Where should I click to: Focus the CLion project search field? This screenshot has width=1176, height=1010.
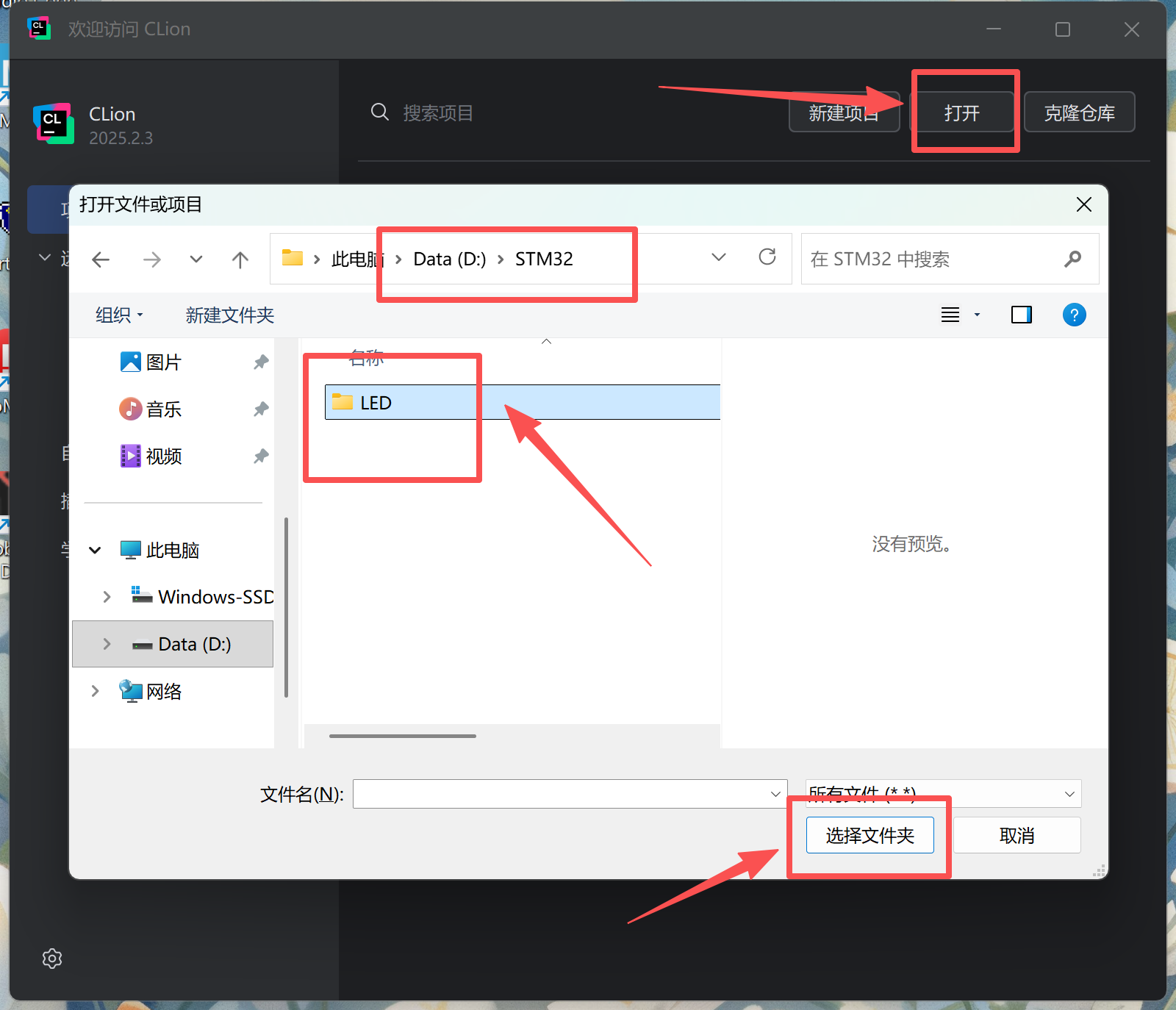pos(573,112)
